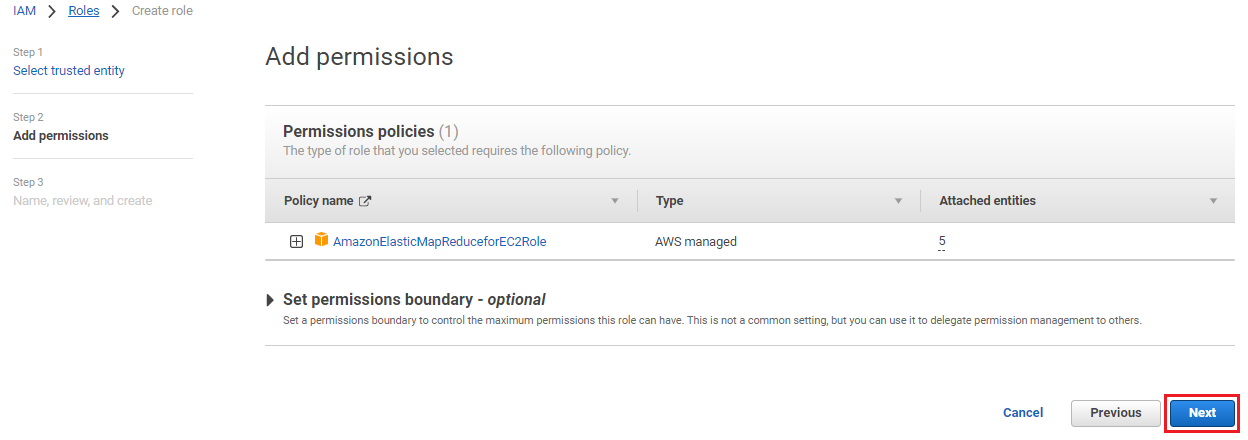Click the Policy name column header
Image resolution: width=1248 pixels, height=440 pixels.
[x=319, y=201]
